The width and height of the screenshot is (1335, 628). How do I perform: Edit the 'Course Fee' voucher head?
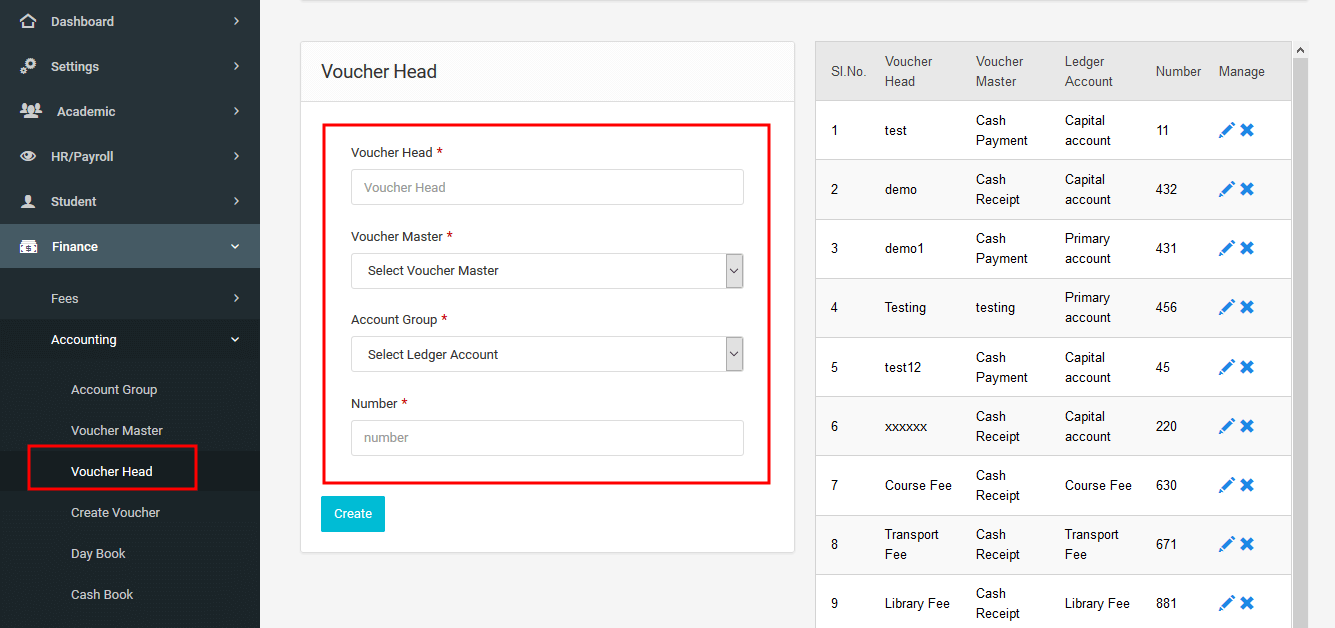tap(1227, 485)
